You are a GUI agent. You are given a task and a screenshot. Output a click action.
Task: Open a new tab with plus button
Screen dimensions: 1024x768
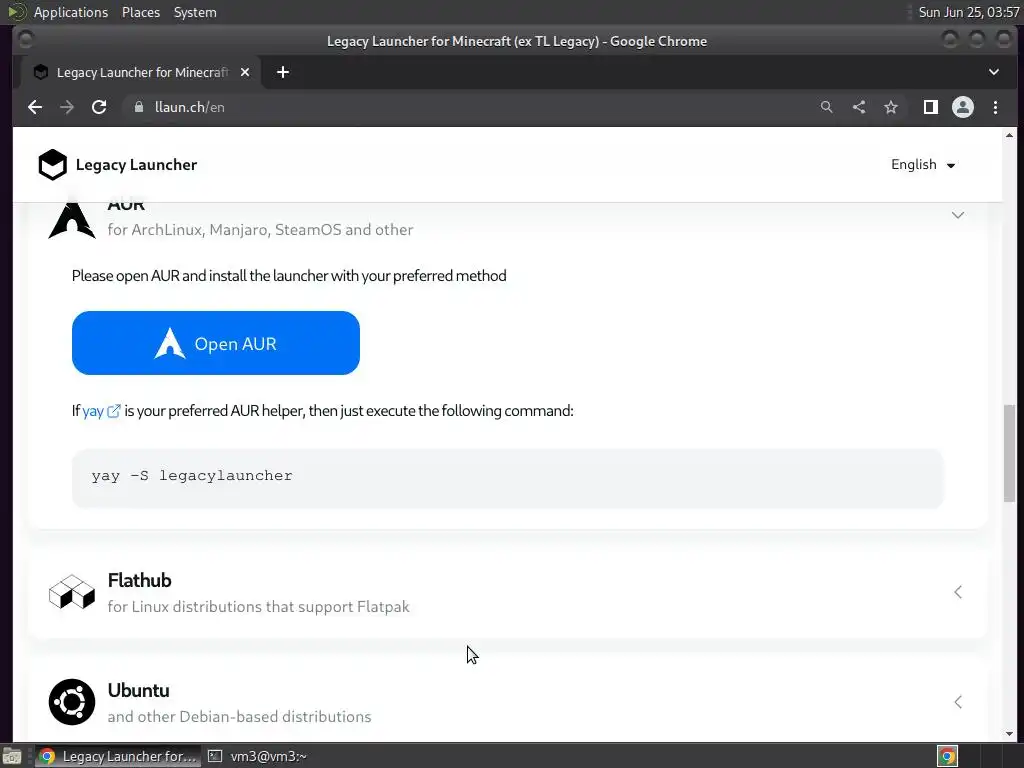(x=283, y=72)
